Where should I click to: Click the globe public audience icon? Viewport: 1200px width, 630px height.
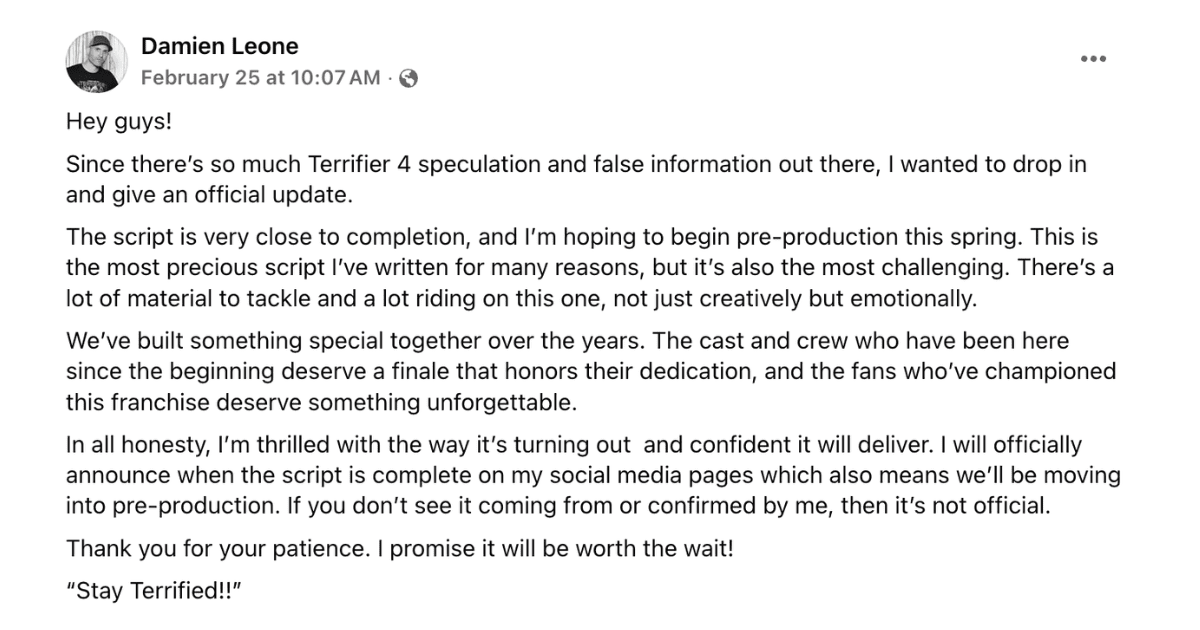(408, 78)
